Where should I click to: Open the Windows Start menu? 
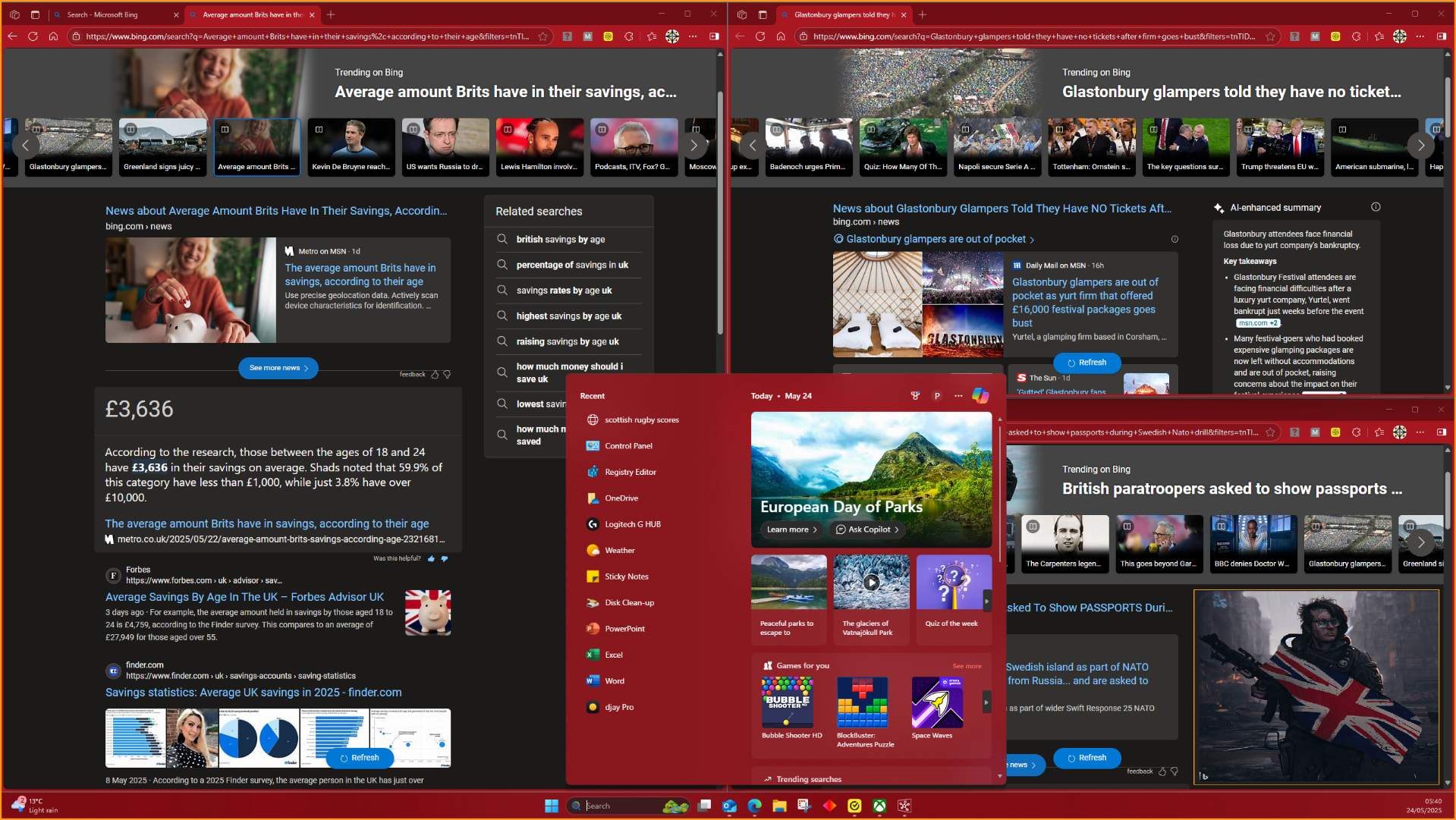(x=552, y=806)
